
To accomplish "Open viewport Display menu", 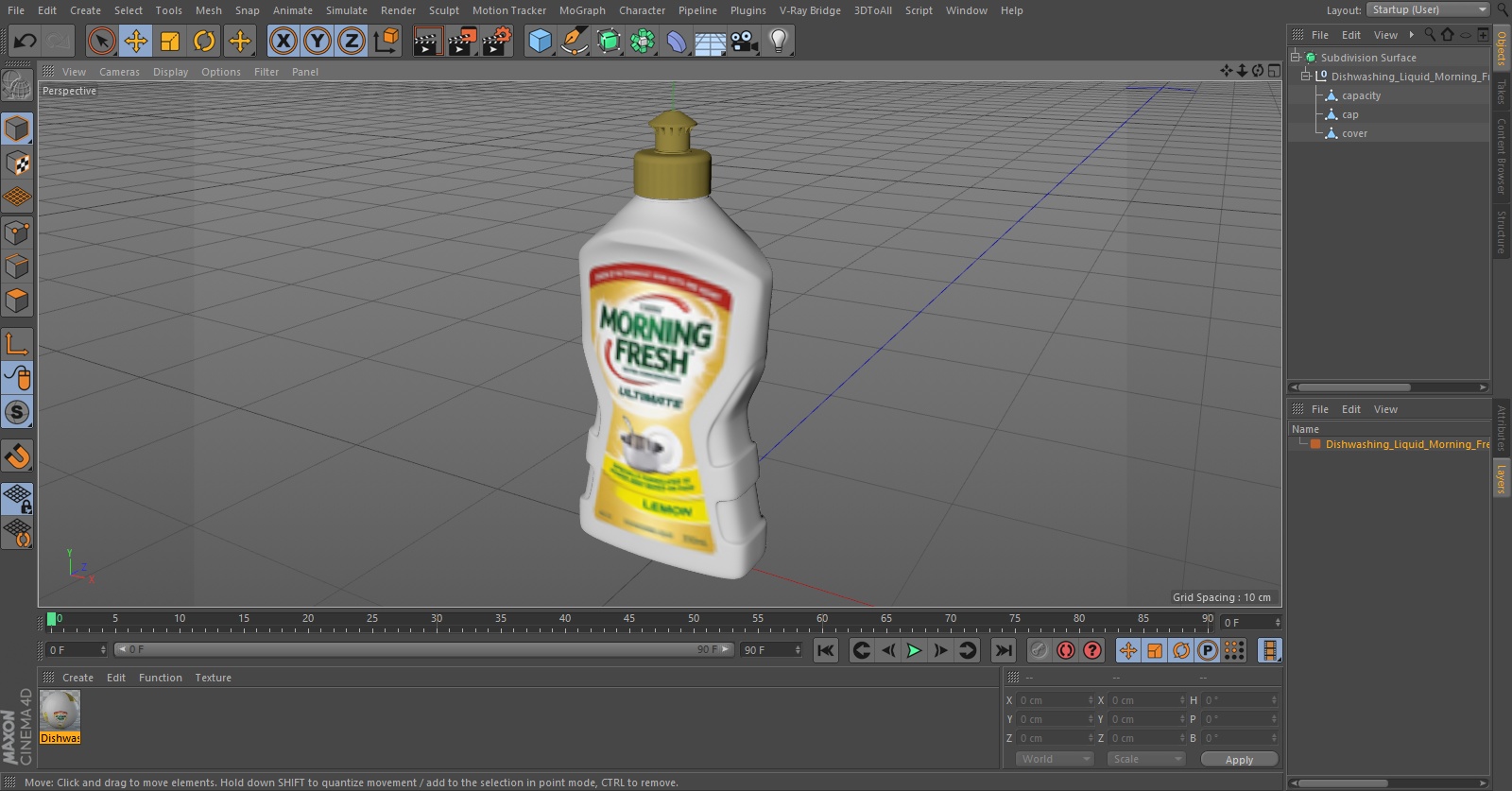I will click(x=170, y=72).
